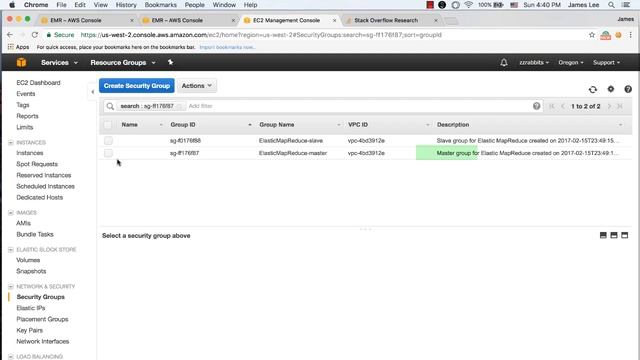The image size is (640, 360).
Task: Open the Chrome History menu
Action: click(x=126, y=5)
